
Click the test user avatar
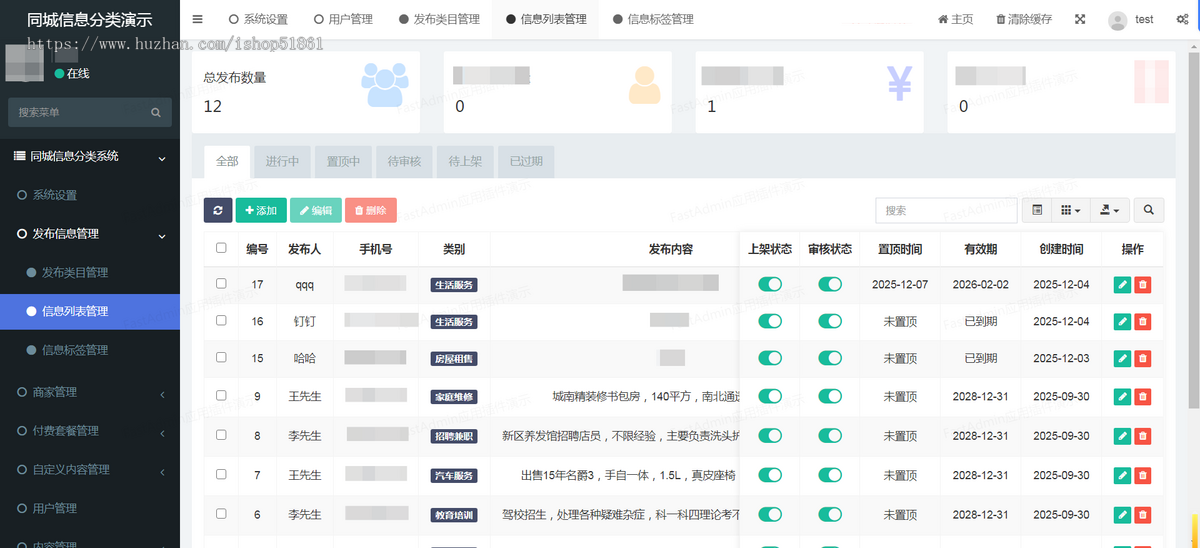tap(1118, 20)
